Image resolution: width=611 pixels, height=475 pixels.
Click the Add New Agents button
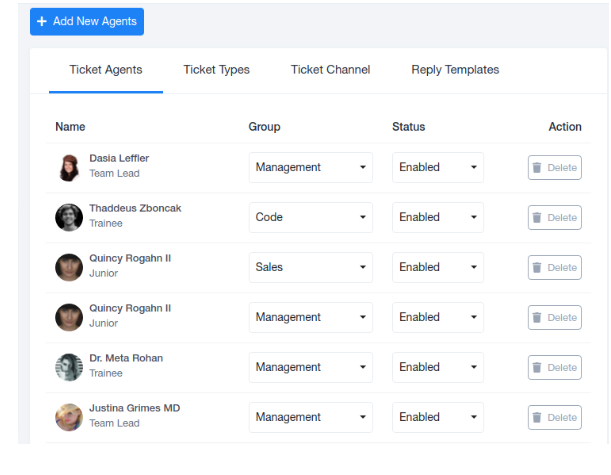point(87,21)
